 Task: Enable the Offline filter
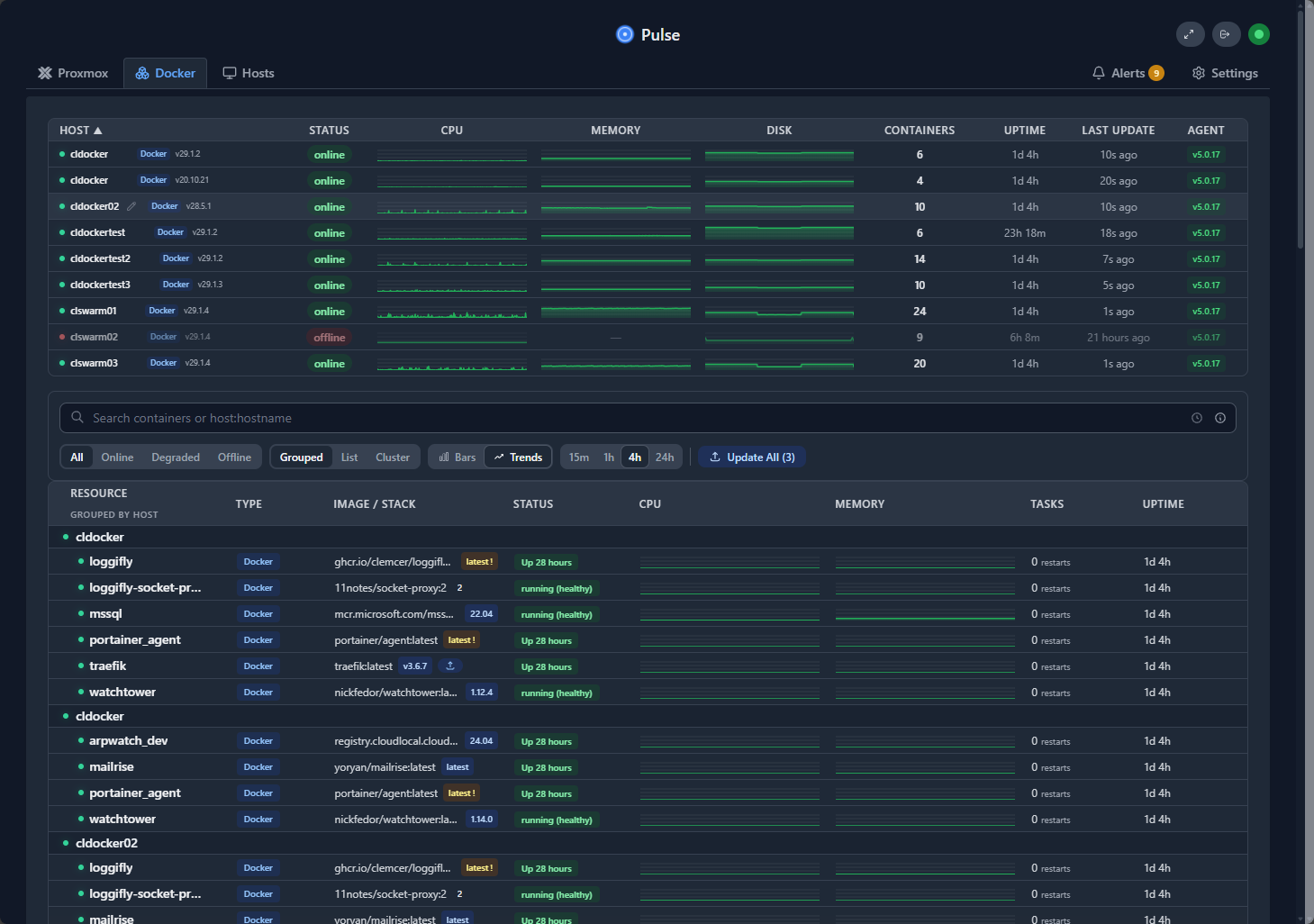(x=234, y=457)
